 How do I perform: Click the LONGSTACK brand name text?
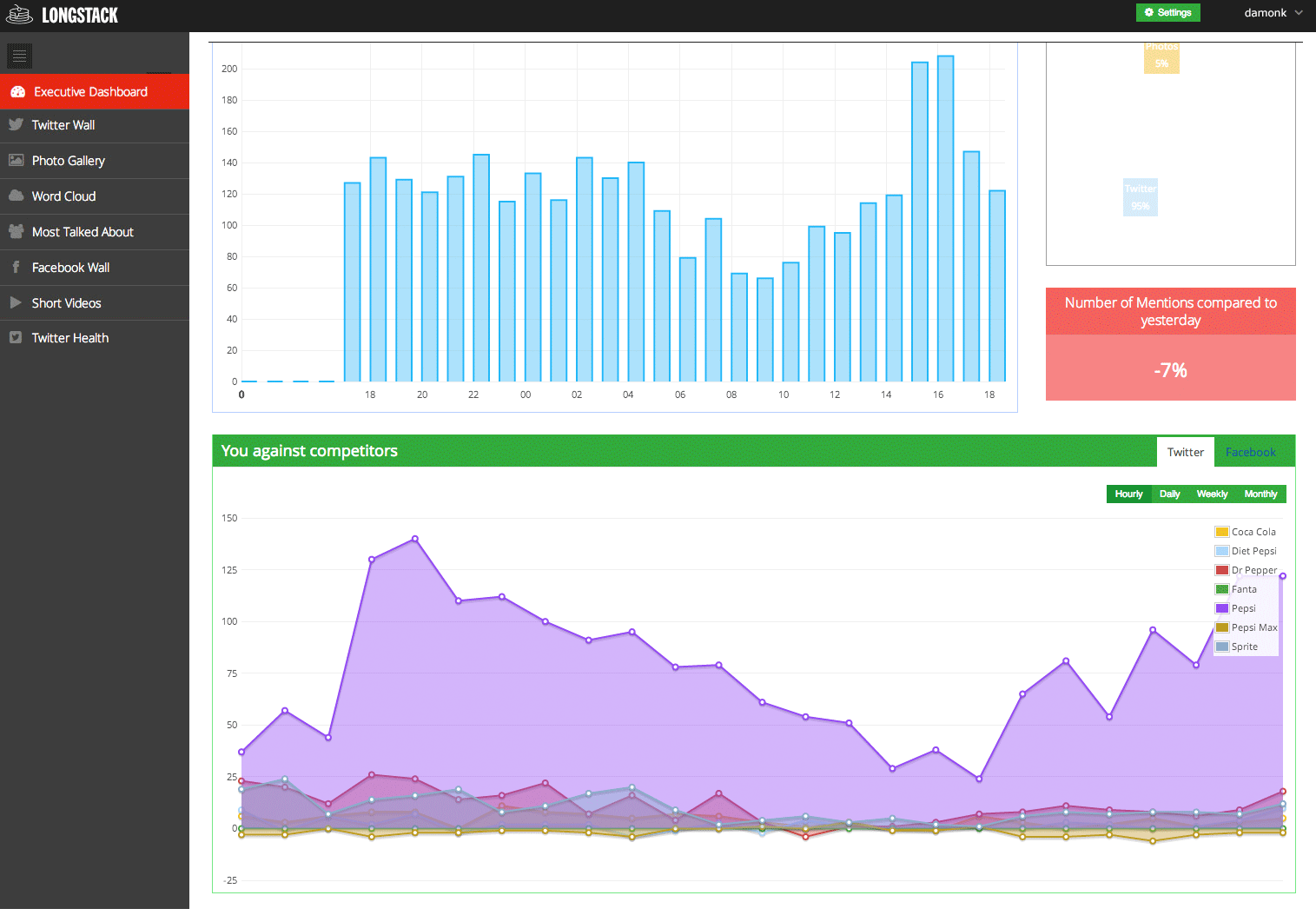click(x=80, y=15)
